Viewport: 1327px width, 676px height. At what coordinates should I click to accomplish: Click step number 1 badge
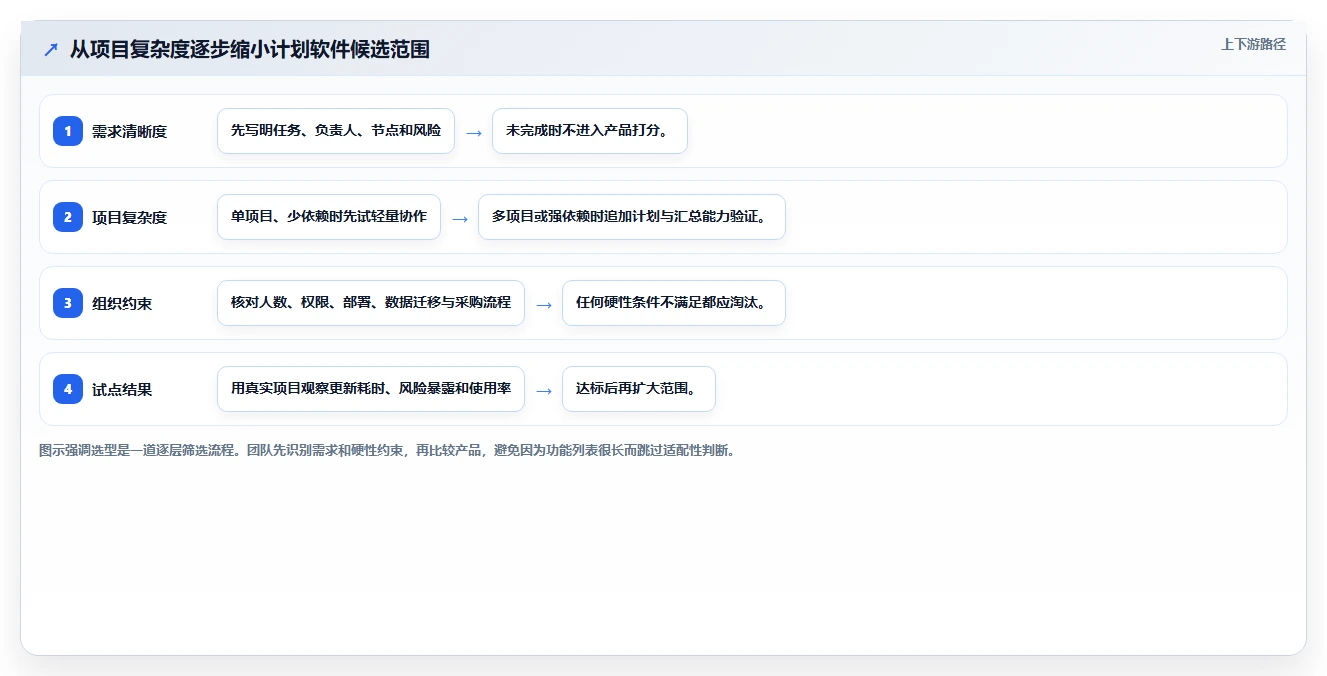coord(68,131)
